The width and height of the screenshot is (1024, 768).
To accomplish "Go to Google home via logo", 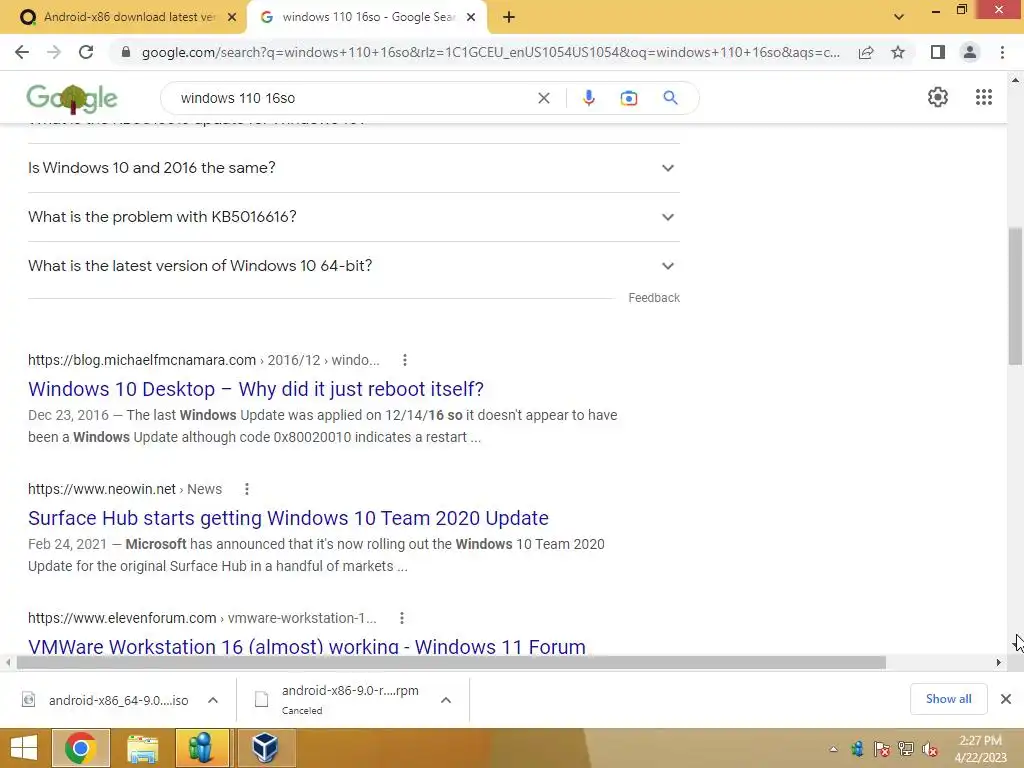I will pyautogui.click(x=72, y=99).
